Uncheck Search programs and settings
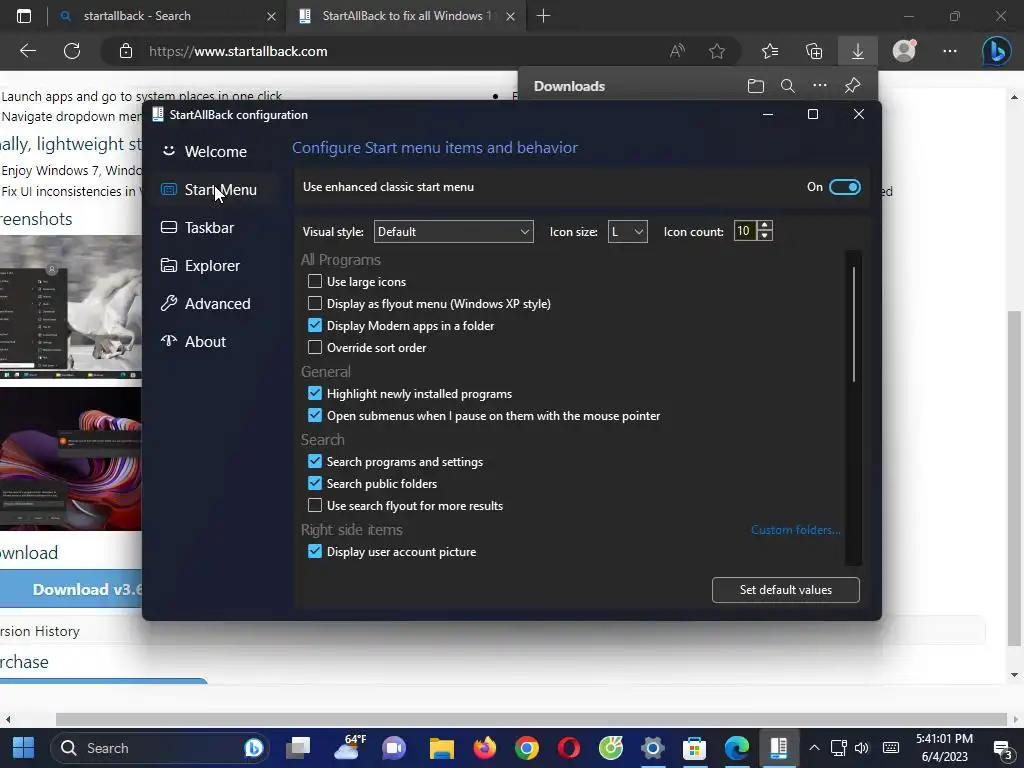 pos(315,462)
